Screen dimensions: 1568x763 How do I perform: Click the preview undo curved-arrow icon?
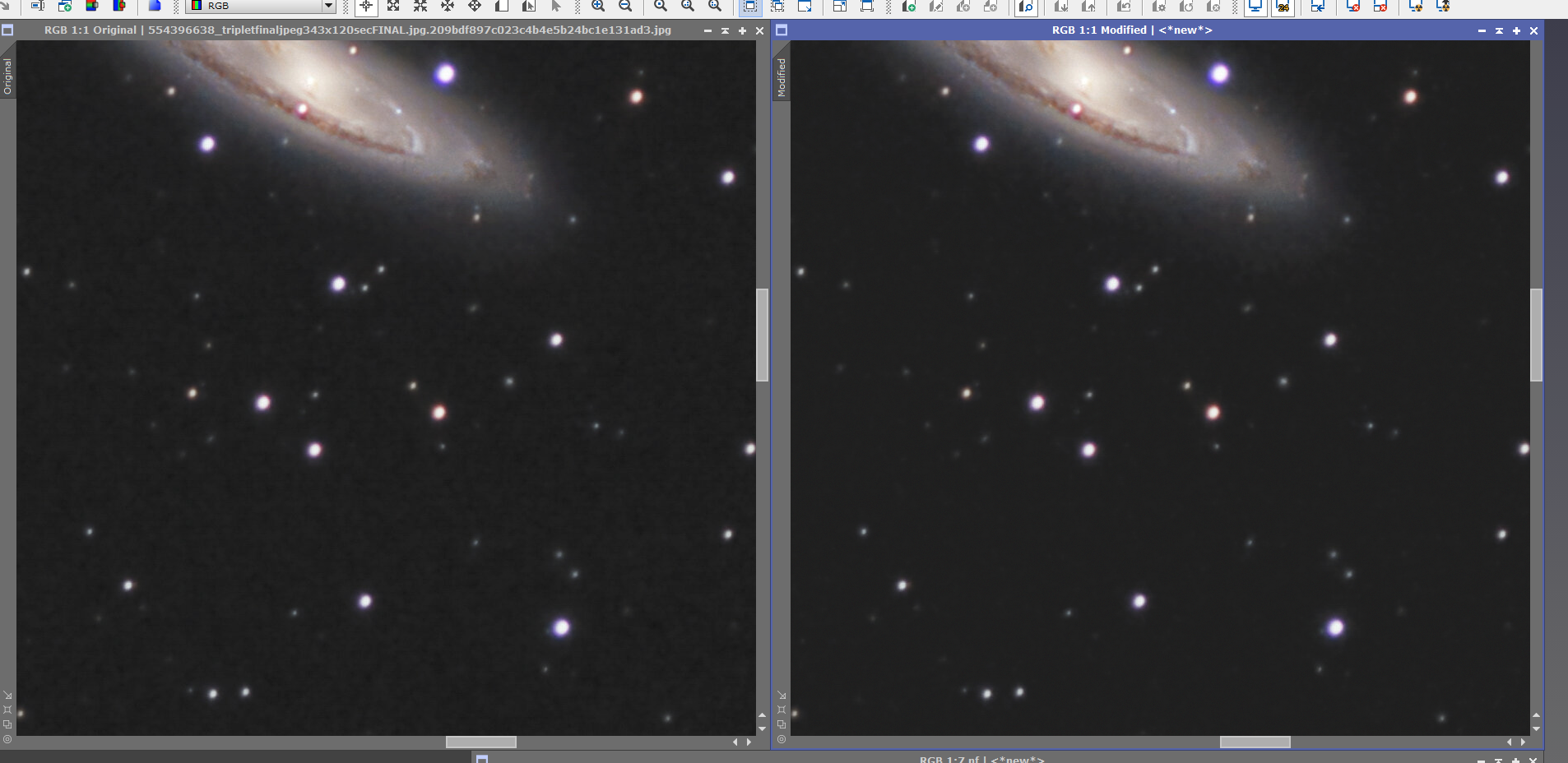[1124, 7]
